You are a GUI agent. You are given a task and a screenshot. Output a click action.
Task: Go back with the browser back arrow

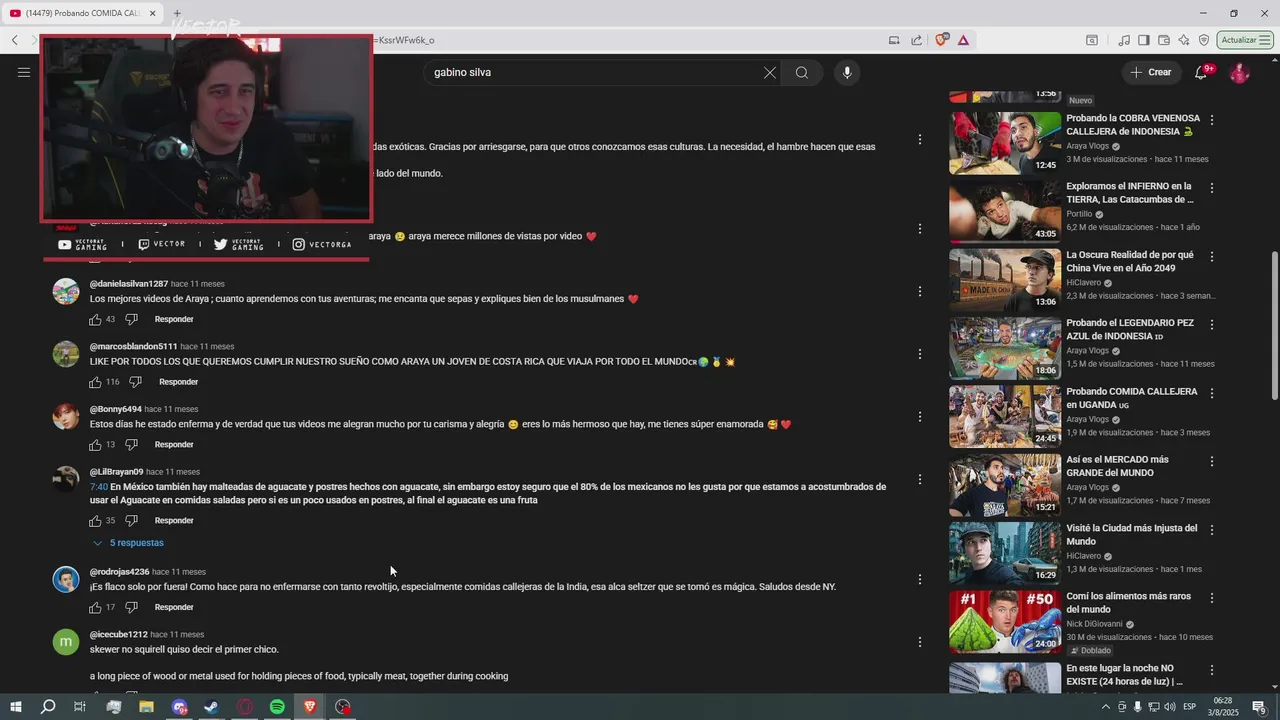15,40
